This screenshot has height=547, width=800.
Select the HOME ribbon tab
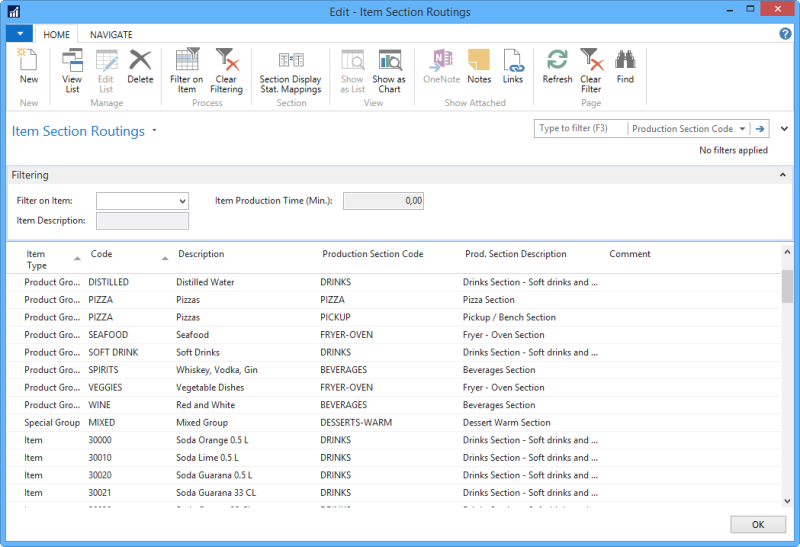[57, 34]
